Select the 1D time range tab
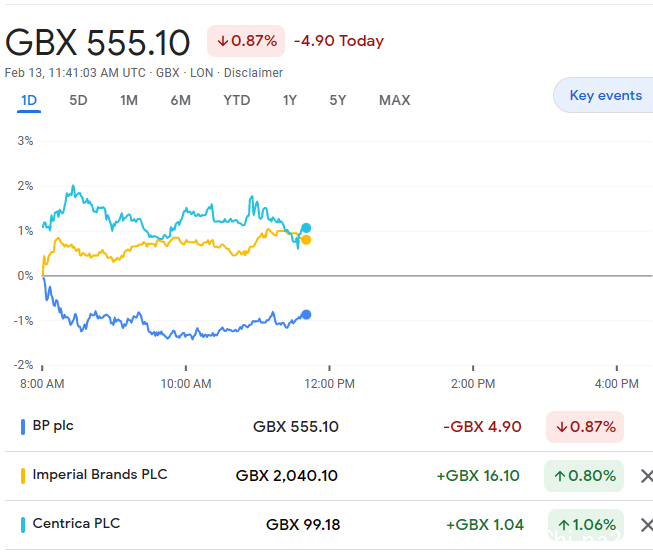This screenshot has width=653, height=552. [x=29, y=100]
